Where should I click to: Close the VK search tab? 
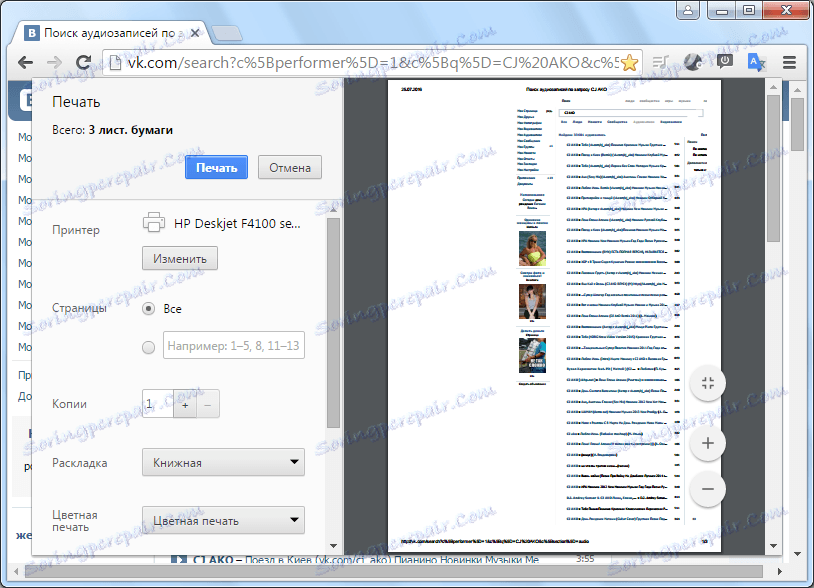click(x=195, y=33)
